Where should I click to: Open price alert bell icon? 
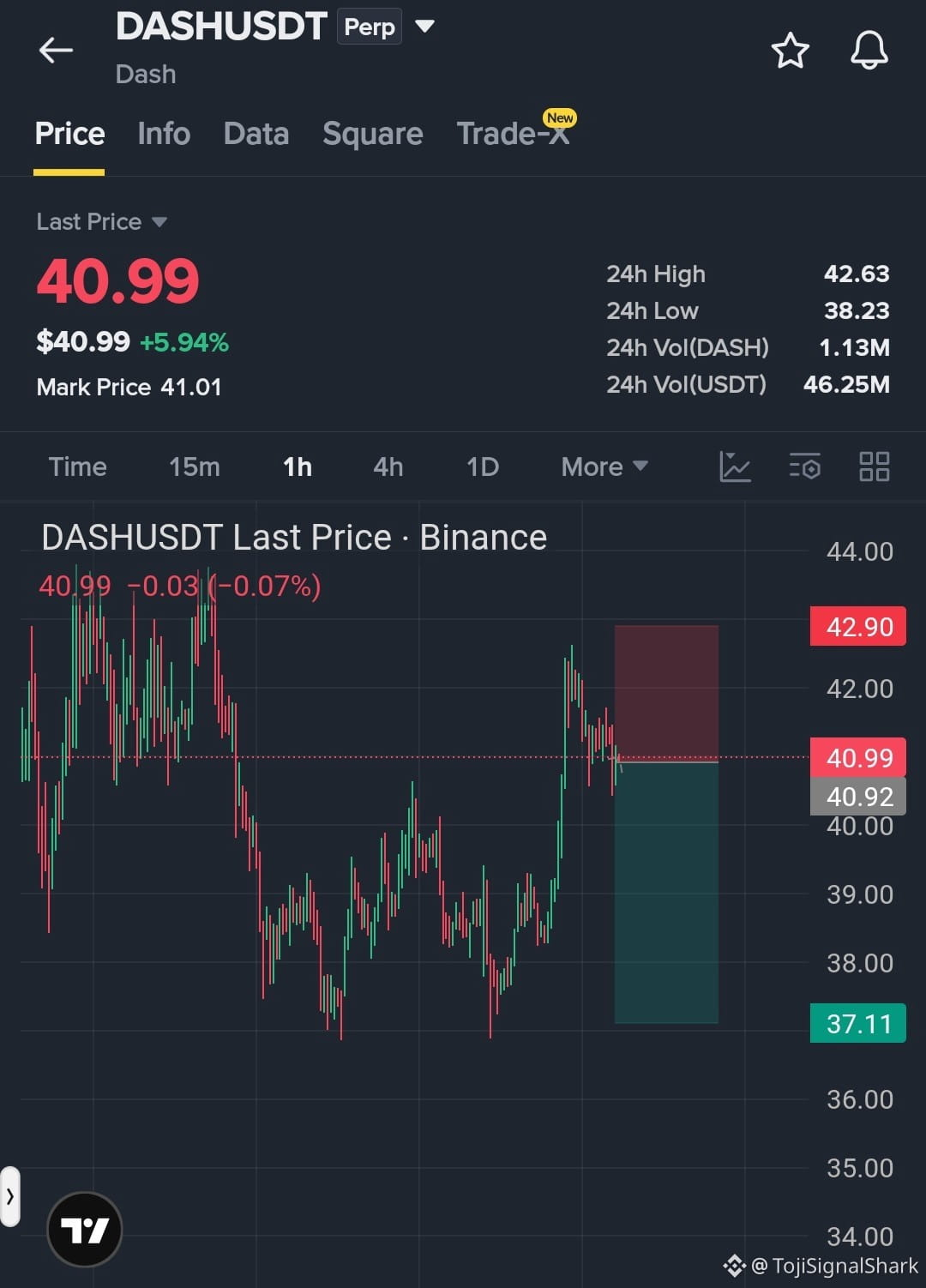tap(869, 51)
